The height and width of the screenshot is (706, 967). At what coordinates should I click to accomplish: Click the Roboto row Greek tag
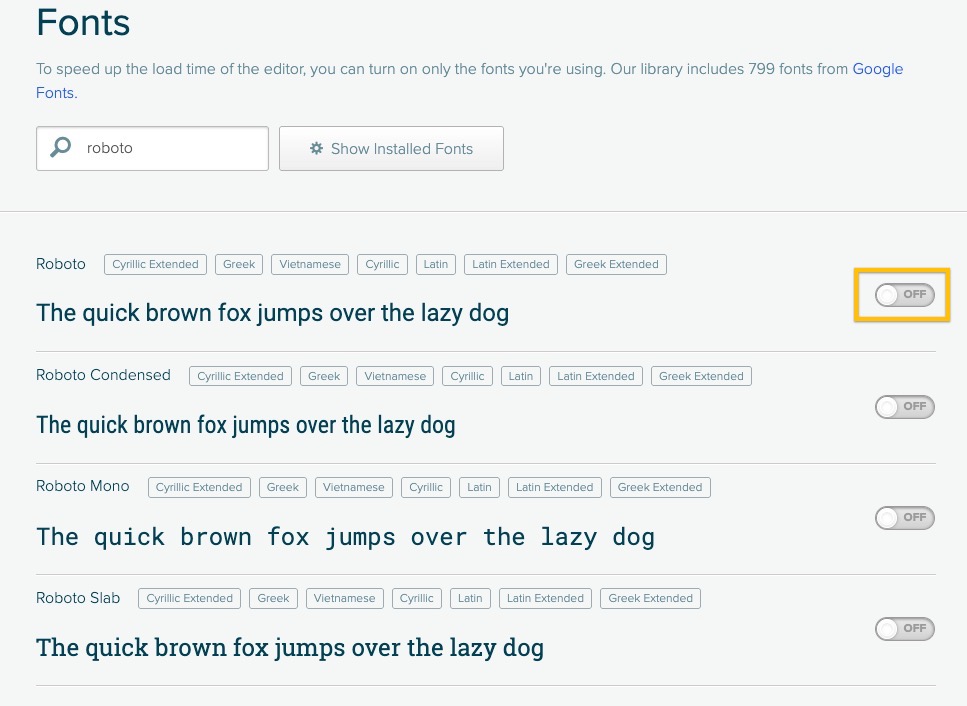click(239, 265)
